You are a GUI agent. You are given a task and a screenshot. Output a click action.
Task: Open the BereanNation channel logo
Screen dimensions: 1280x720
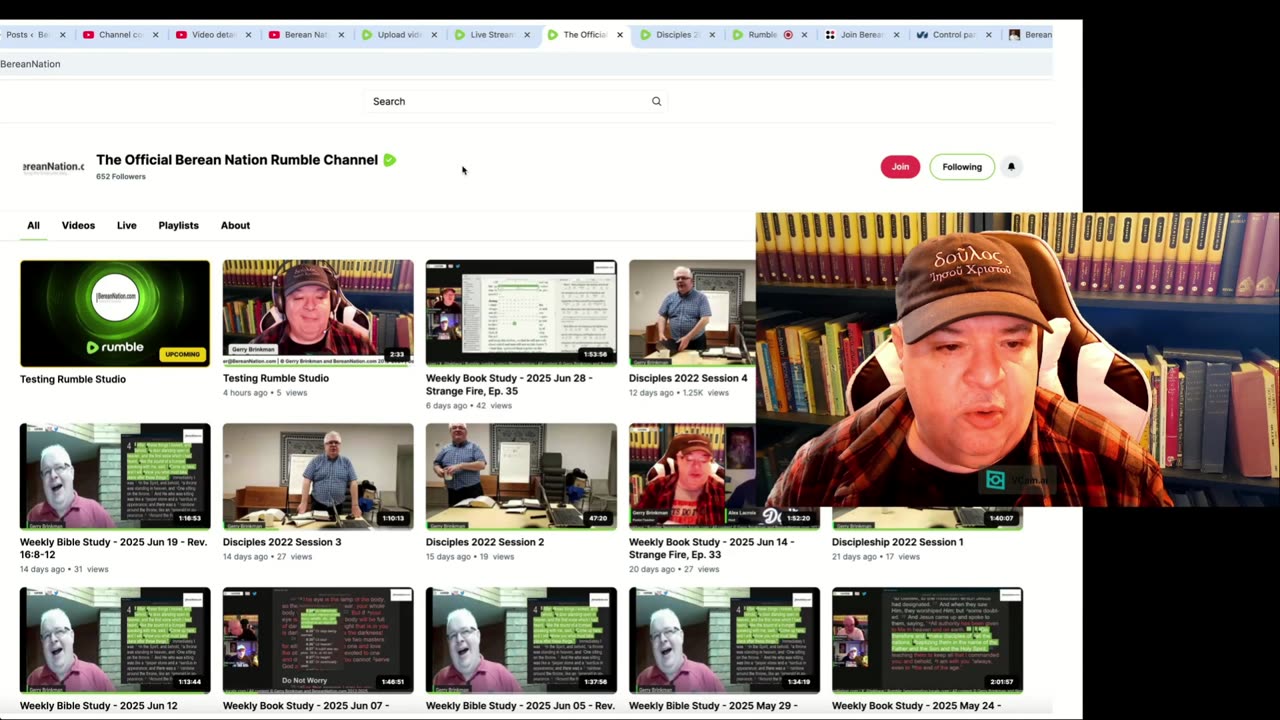click(53, 167)
